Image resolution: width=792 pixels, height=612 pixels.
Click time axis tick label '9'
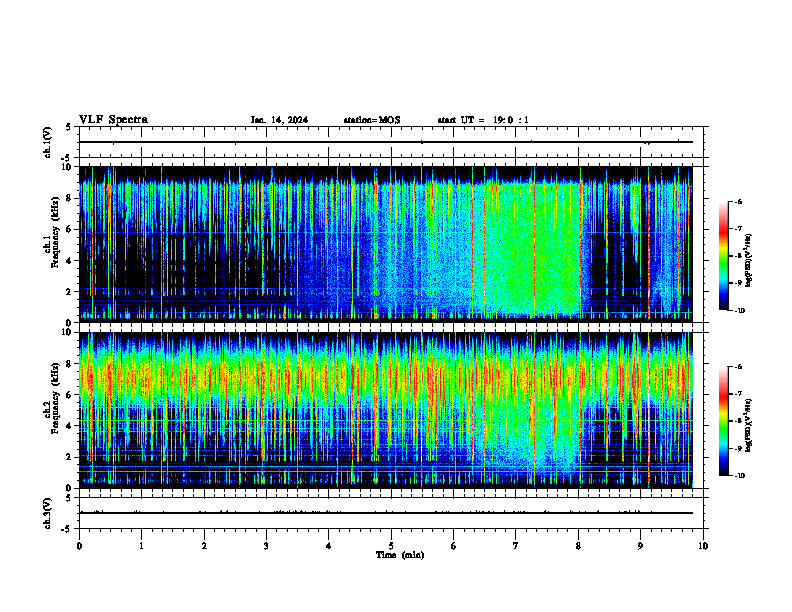[640, 546]
